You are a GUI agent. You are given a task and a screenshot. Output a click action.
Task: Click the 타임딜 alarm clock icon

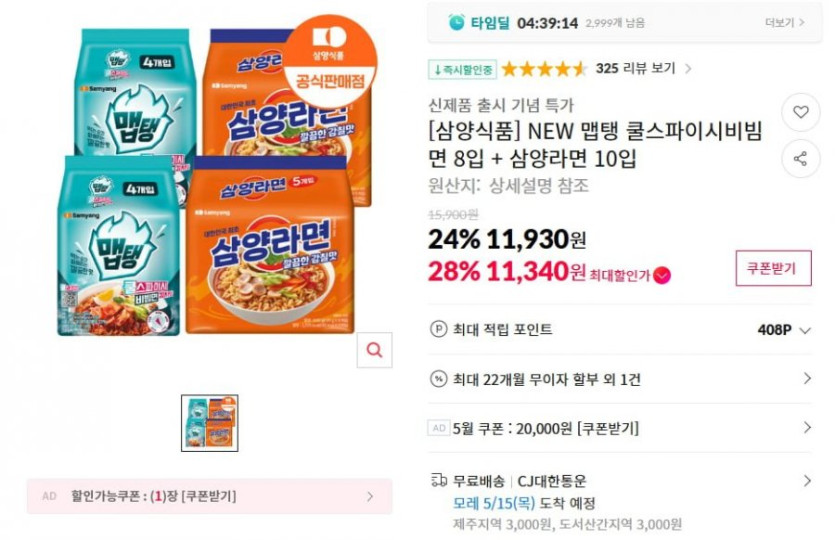456,22
